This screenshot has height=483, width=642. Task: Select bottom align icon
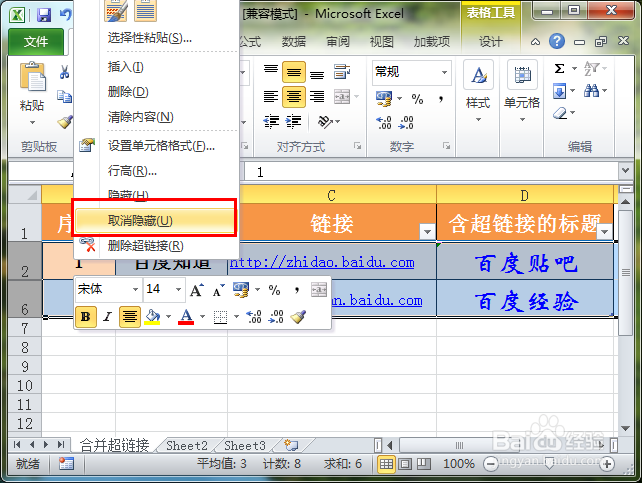(317, 73)
